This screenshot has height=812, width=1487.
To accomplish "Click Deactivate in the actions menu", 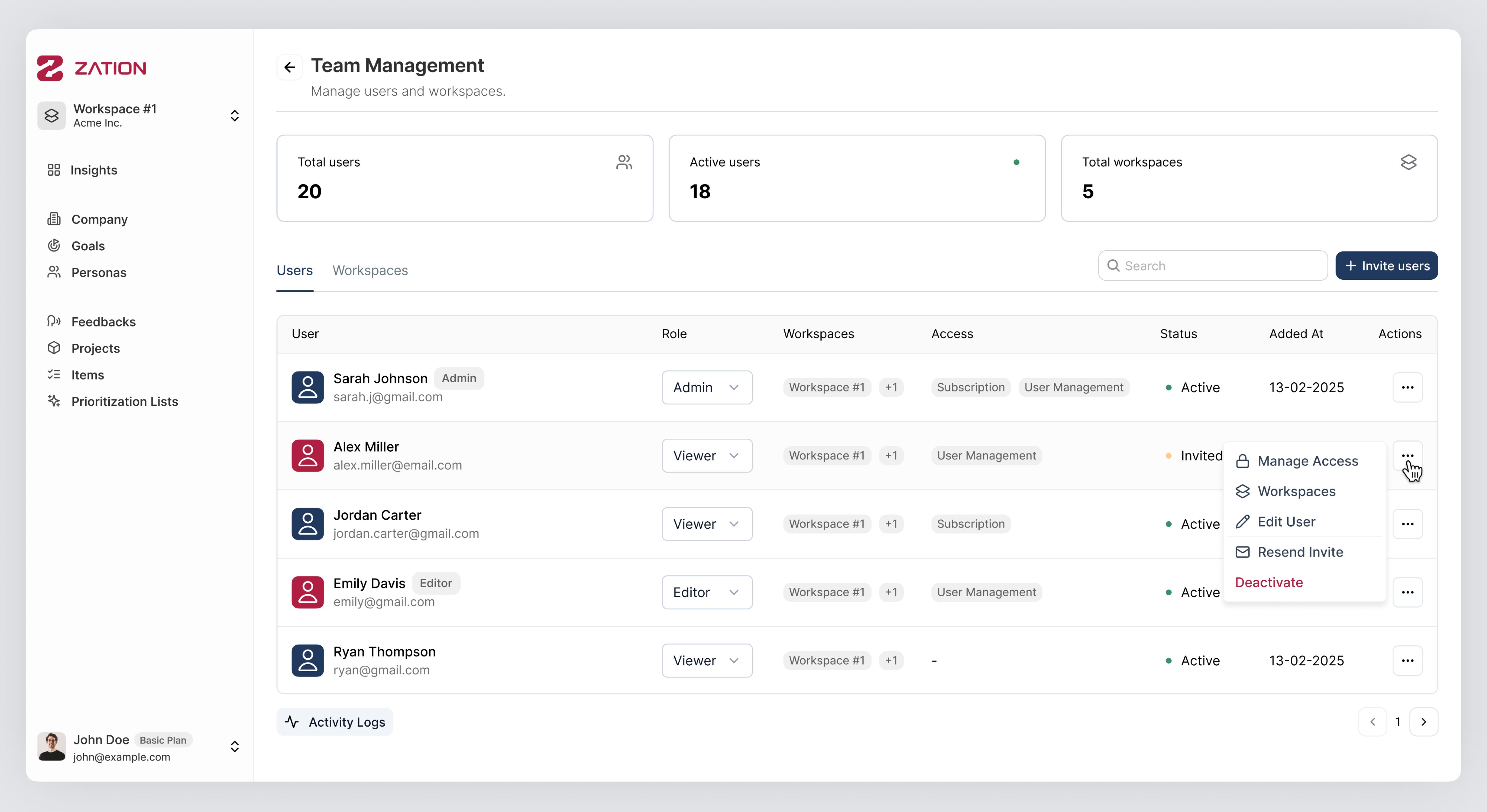I will (x=1268, y=582).
